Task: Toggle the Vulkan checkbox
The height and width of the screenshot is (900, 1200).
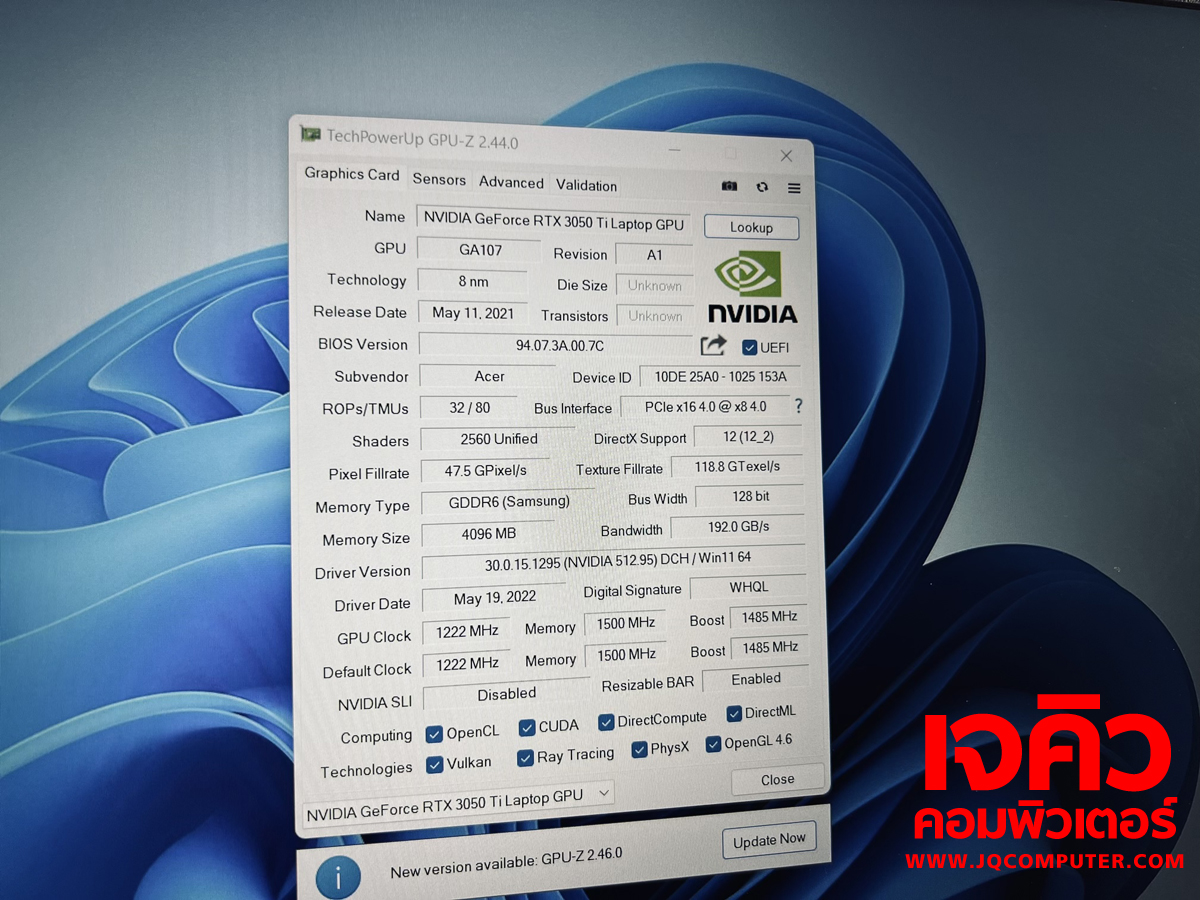Action: [x=434, y=764]
